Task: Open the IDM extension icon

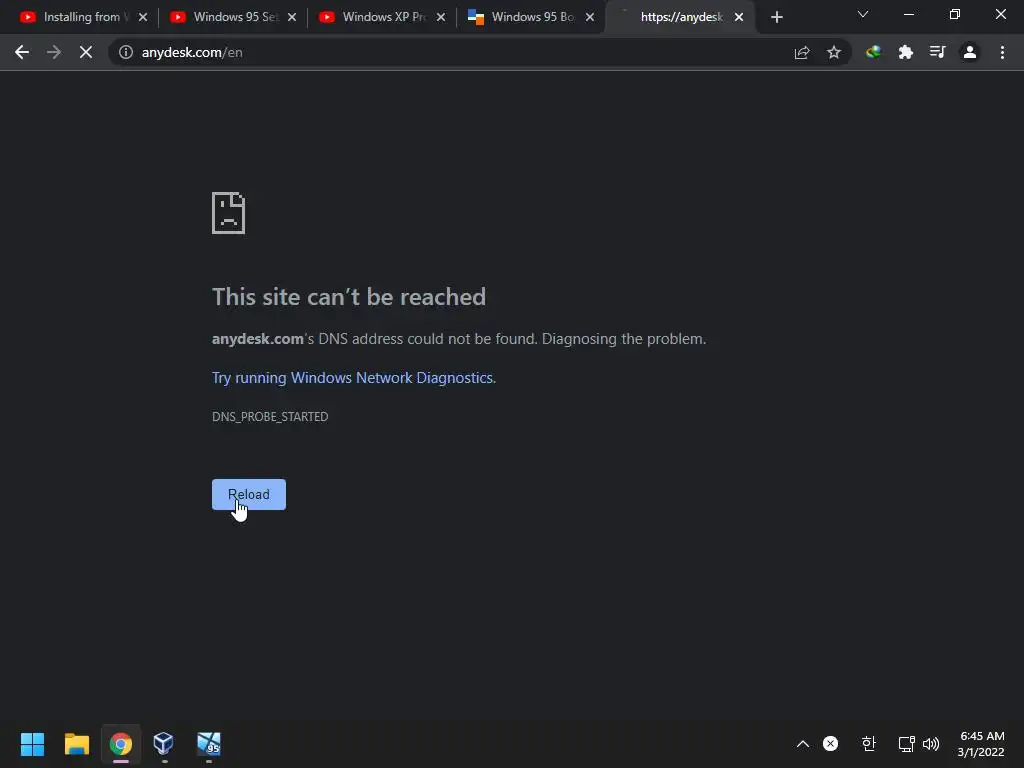Action: click(x=873, y=52)
